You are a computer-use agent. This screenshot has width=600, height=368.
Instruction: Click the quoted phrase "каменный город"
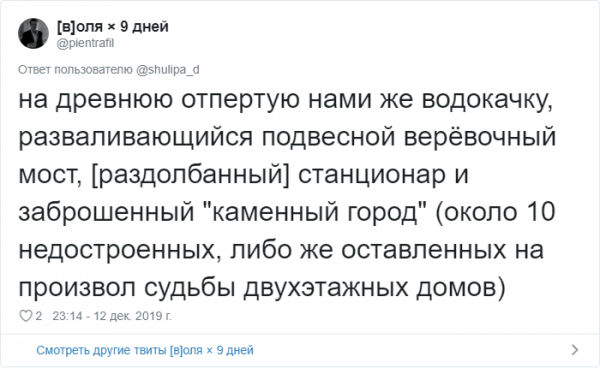tap(314, 212)
